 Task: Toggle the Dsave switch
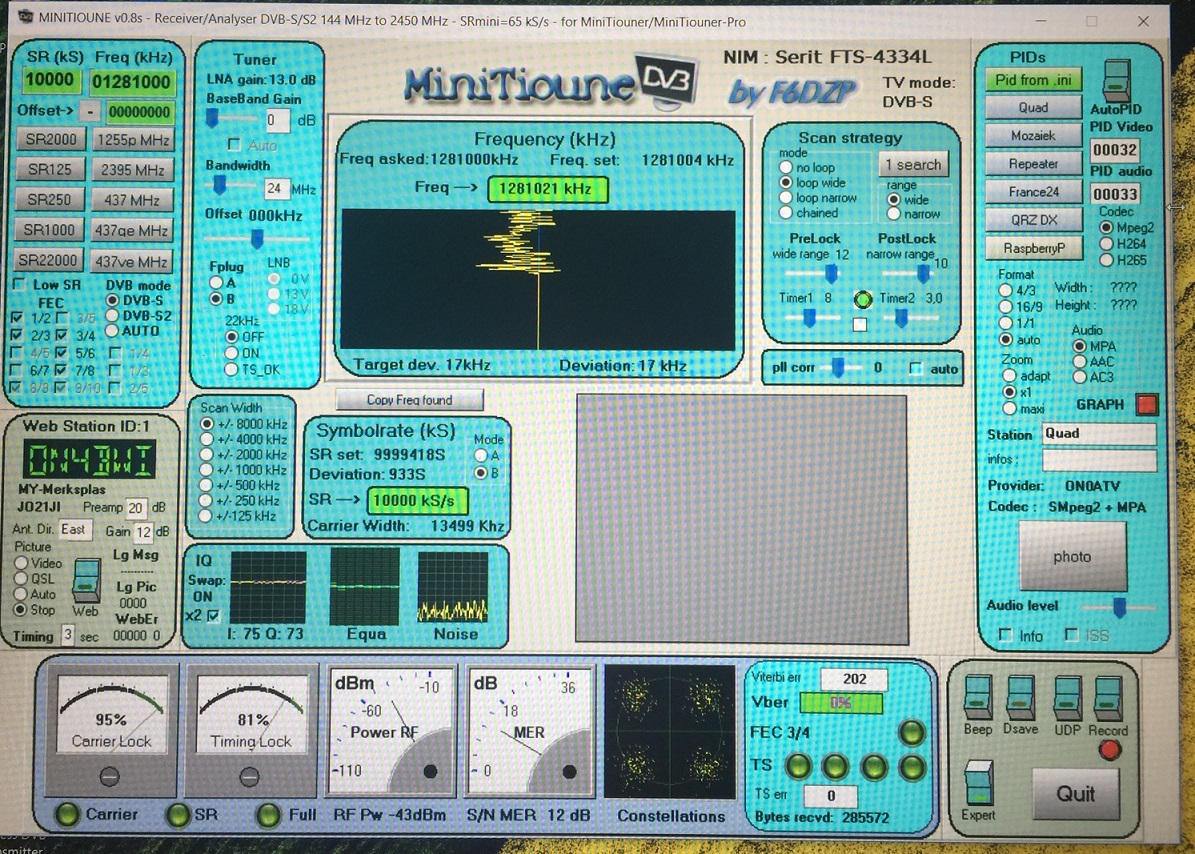1020,696
